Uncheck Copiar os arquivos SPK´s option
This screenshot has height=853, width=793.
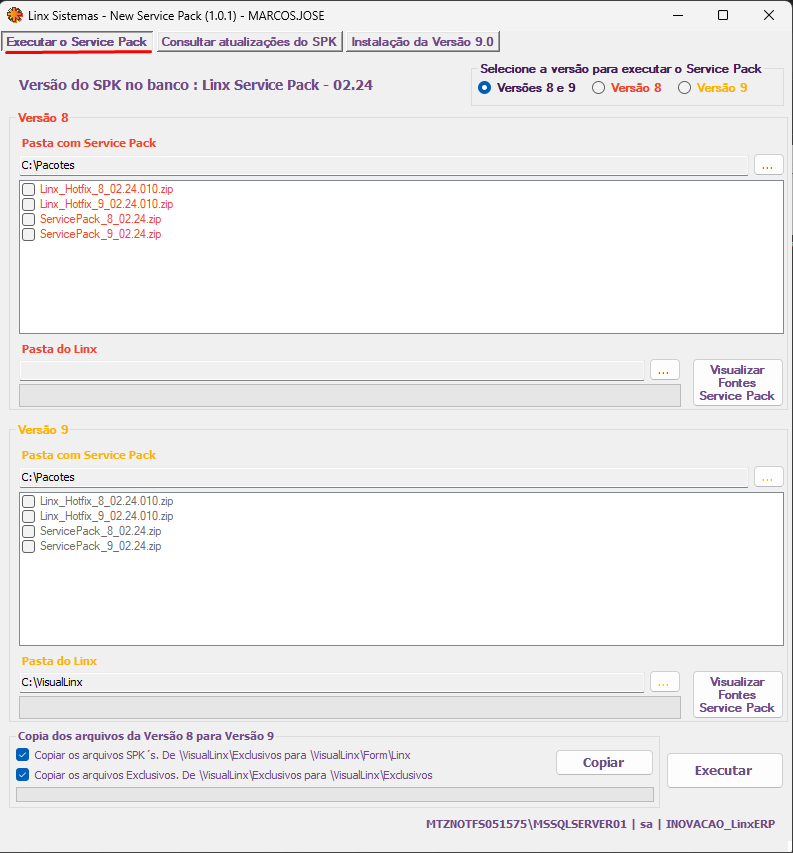(x=22, y=755)
